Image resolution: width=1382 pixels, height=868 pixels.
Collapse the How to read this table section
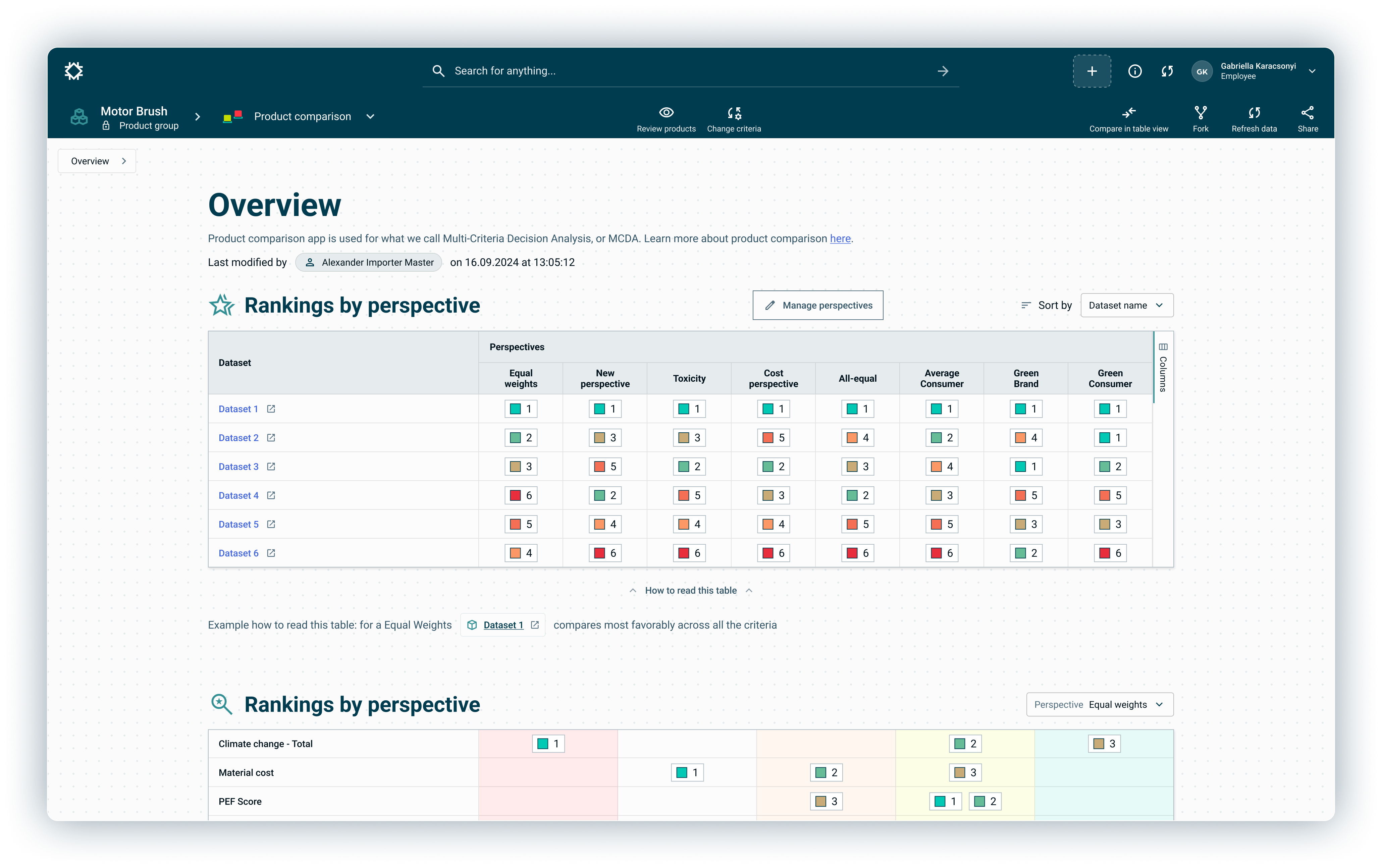pos(690,590)
